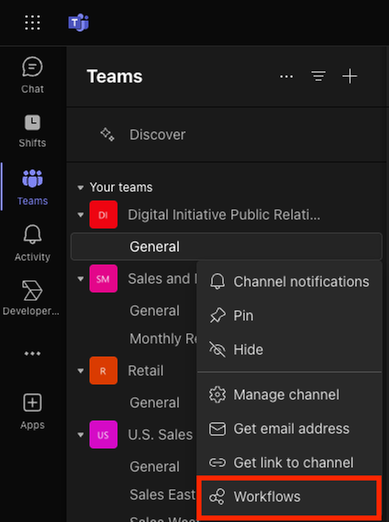Click the filter teams icon
The height and width of the screenshot is (522, 389).
(x=318, y=76)
